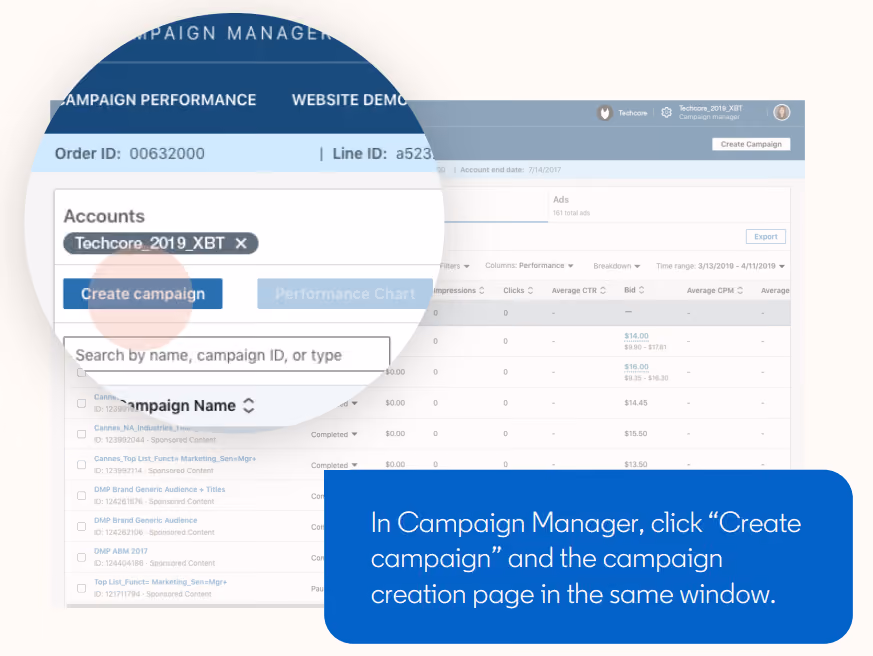Image resolution: width=873 pixels, height=656 pixels.
Task: Click the Export button
Action: 766,237
